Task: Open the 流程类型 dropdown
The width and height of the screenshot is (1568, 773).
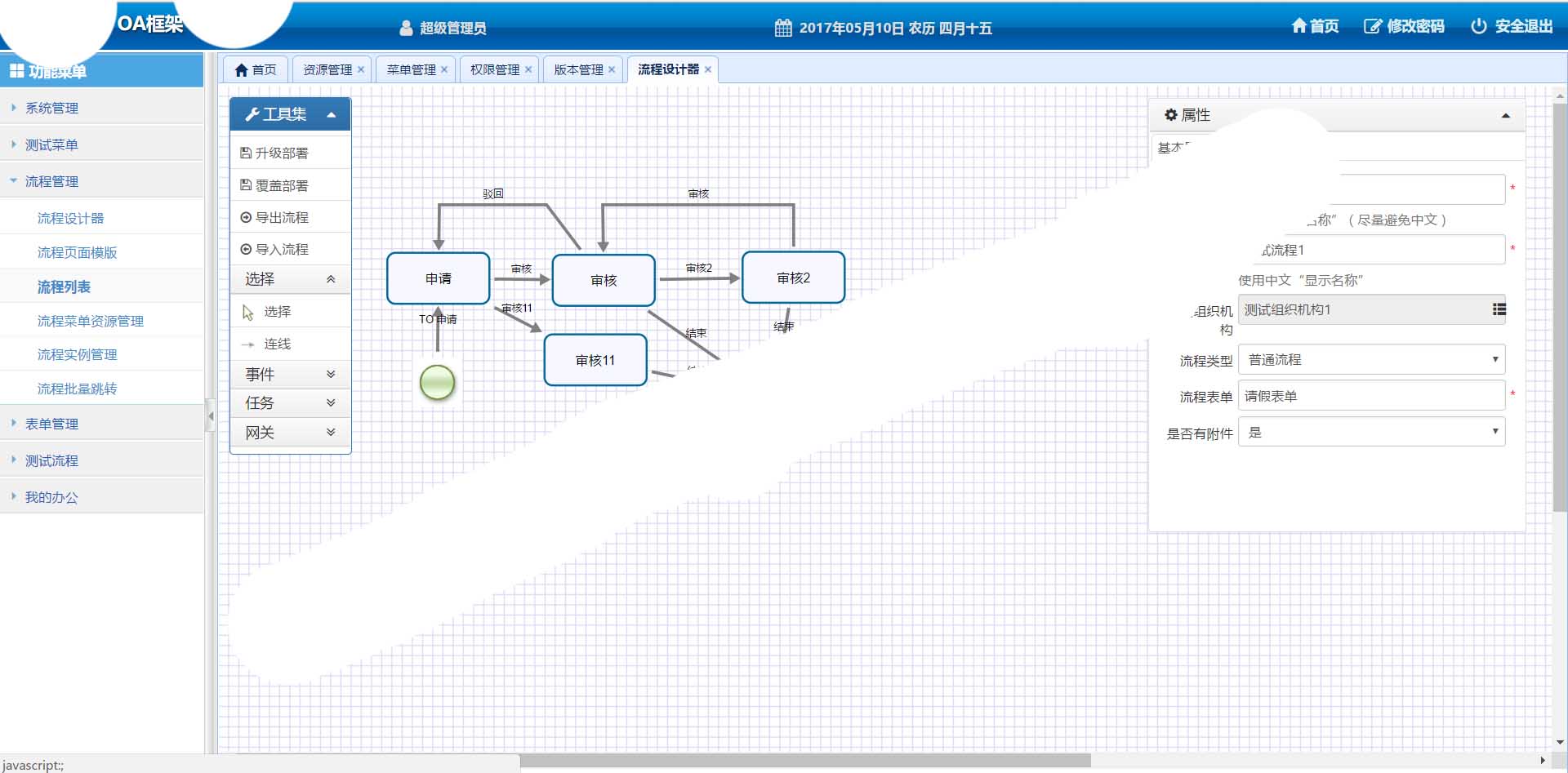Action: tap(1372, 359)
